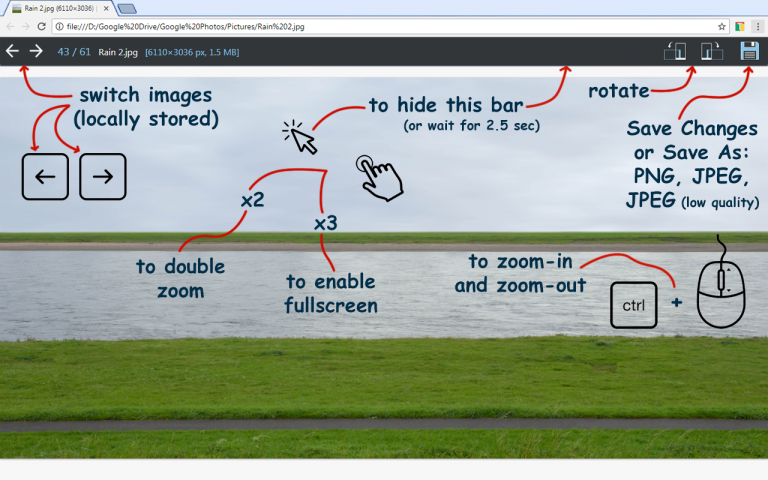Click the illustrated ctrl key graphic
The height and width of the screenshot is (480, 768).
click(633, 304)
